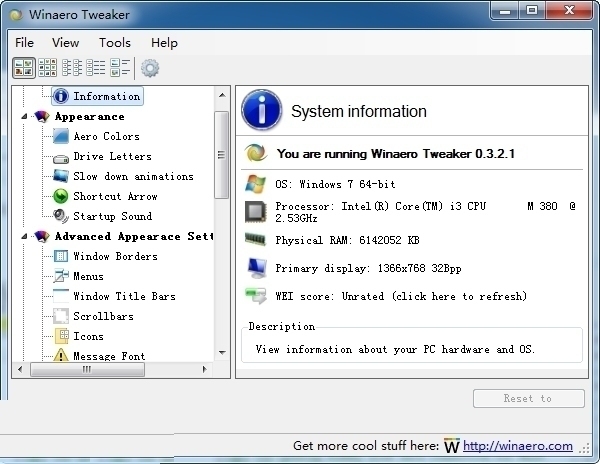Click the Advanced Appearance category icon
Image resolution: width=600 pixels, height=464 pixels.
click(x=42, y=236)
